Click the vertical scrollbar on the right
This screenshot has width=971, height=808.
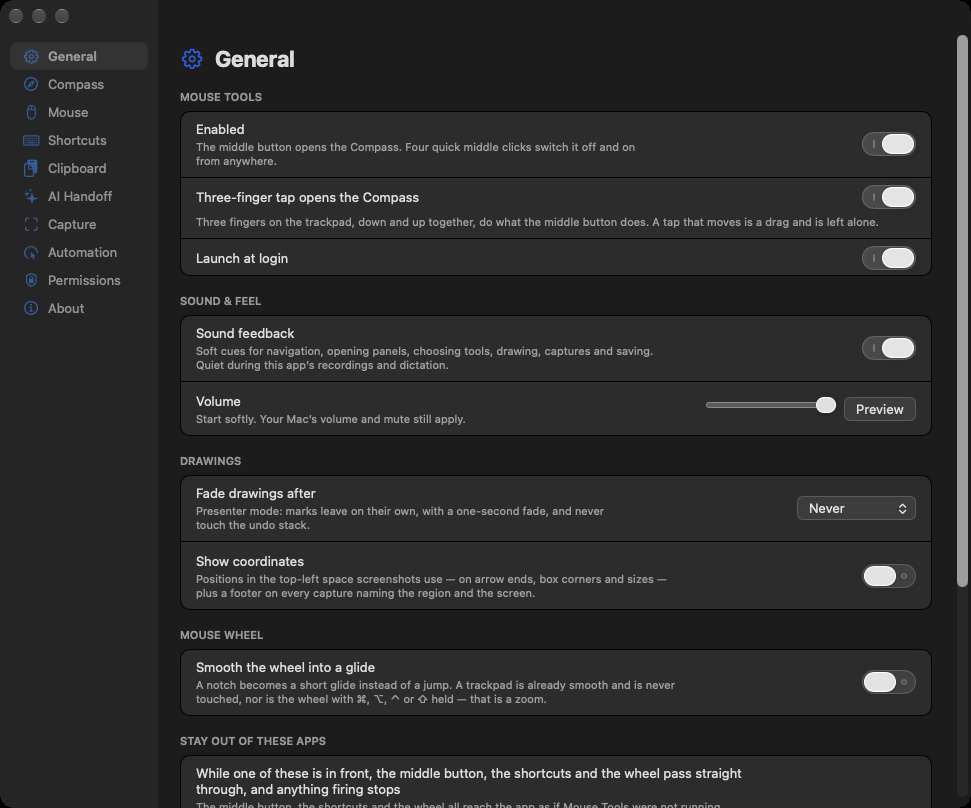[962, 310]
